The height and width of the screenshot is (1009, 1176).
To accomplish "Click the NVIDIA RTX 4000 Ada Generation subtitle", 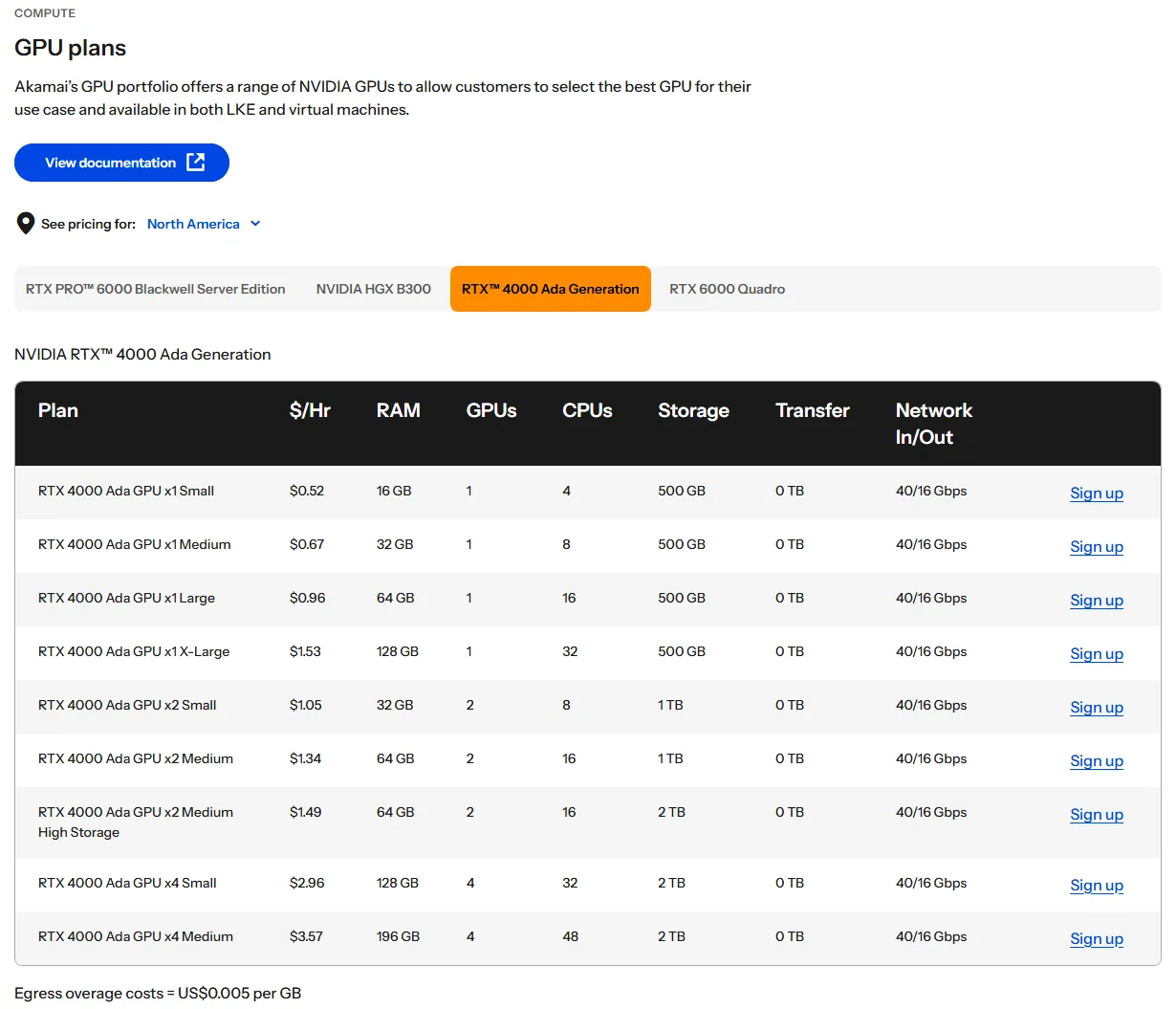I will (142, 354).
